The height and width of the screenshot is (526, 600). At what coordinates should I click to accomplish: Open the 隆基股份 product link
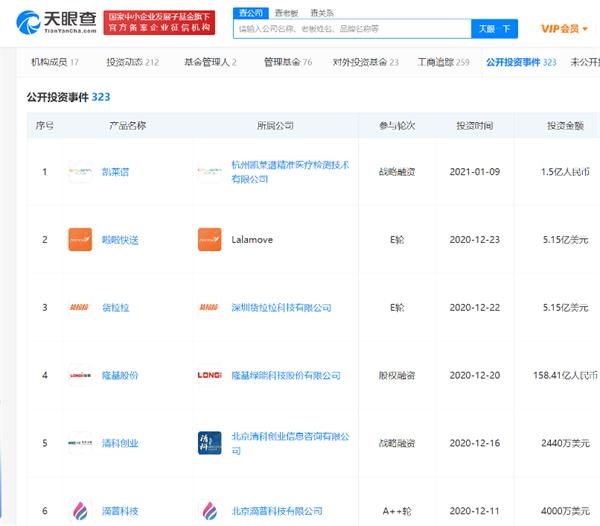(x=120, y=375)
